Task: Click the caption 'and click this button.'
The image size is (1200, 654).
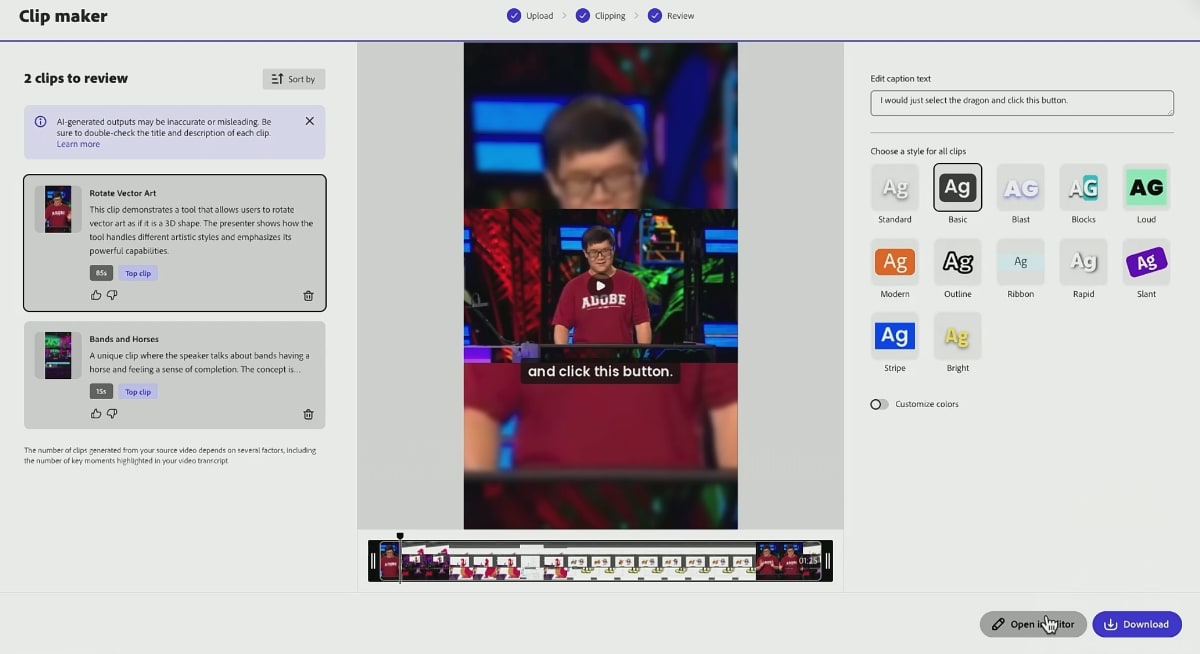Action: [600, 371]
